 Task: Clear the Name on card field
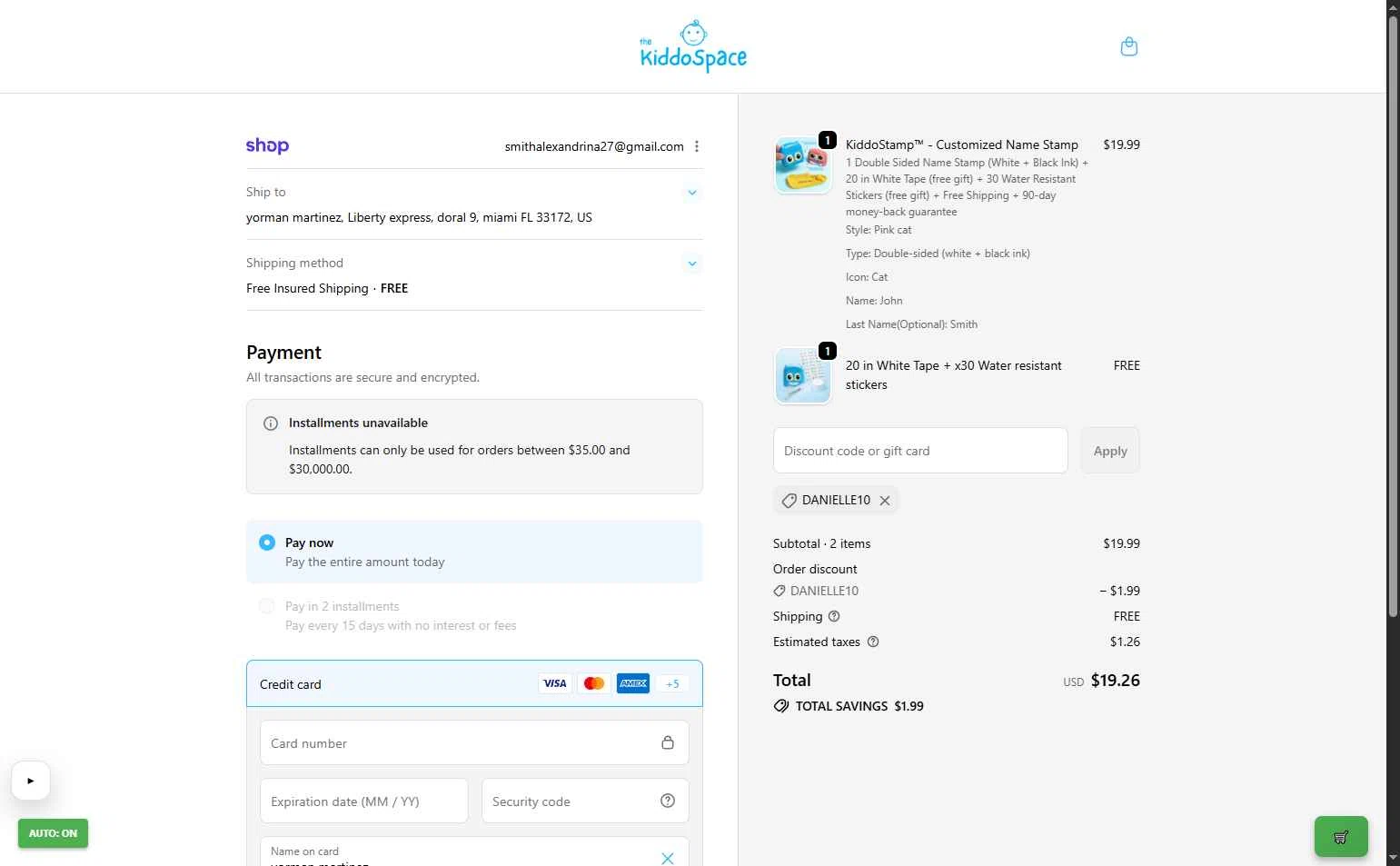pos(668,859)
